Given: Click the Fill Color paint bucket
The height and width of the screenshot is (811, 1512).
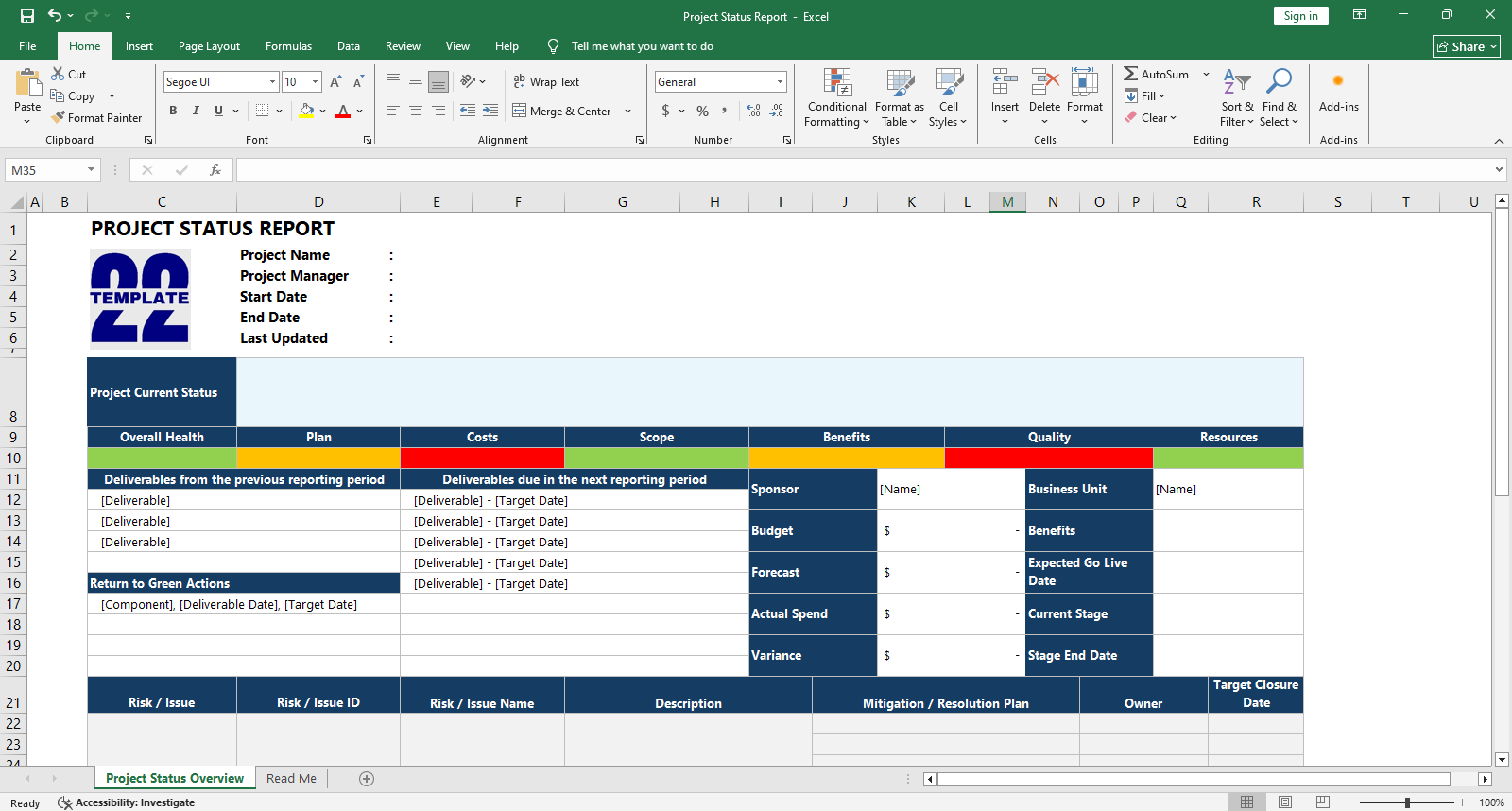Looking at the screenshot, I should tap(306, 111).
